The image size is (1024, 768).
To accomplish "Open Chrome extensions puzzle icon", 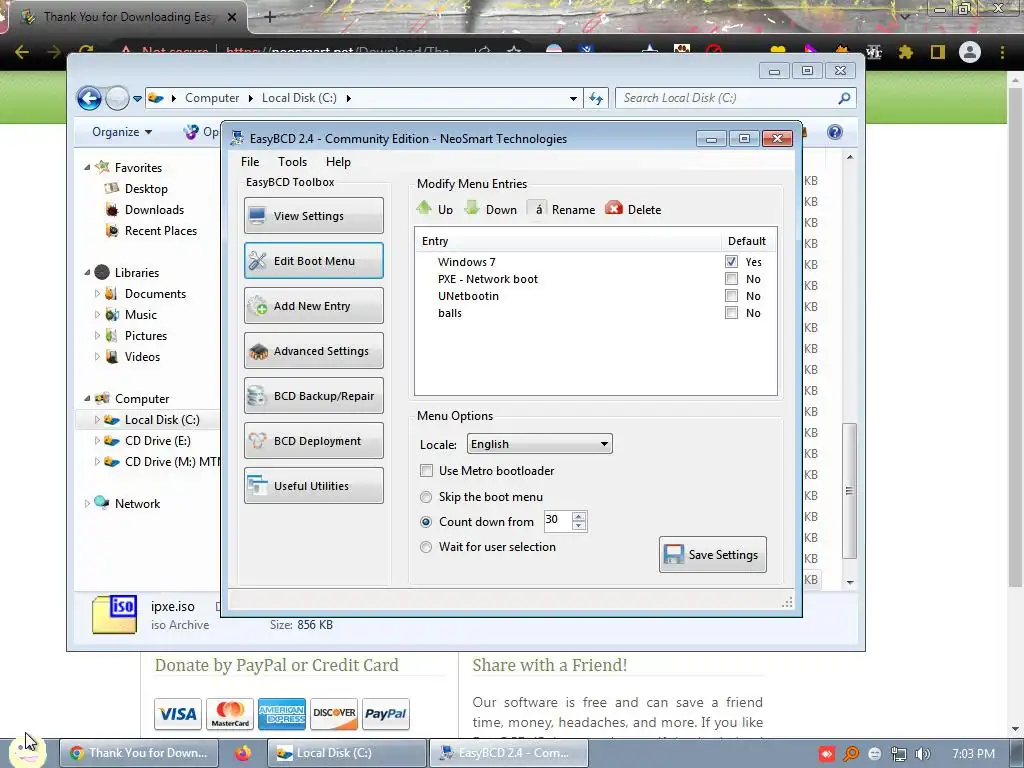I will click(905, 52).
